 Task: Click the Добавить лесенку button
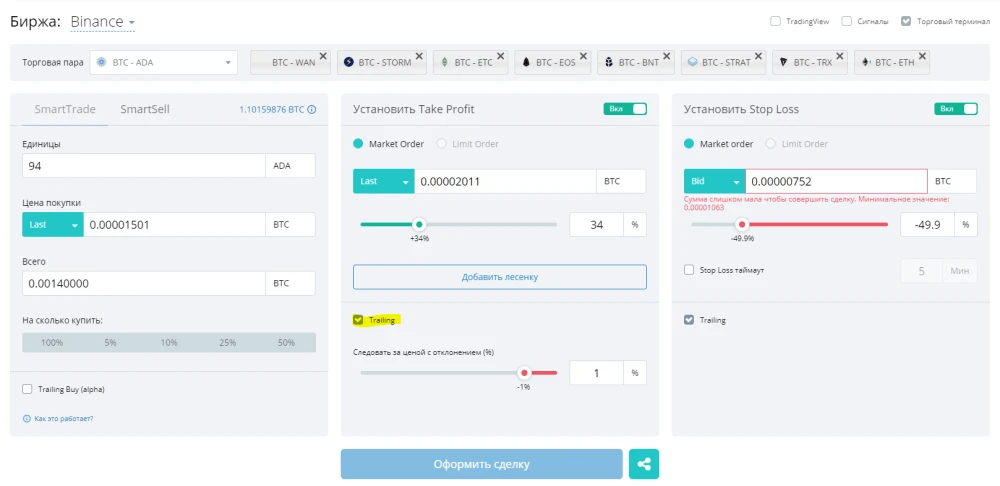tap(500, 277)
